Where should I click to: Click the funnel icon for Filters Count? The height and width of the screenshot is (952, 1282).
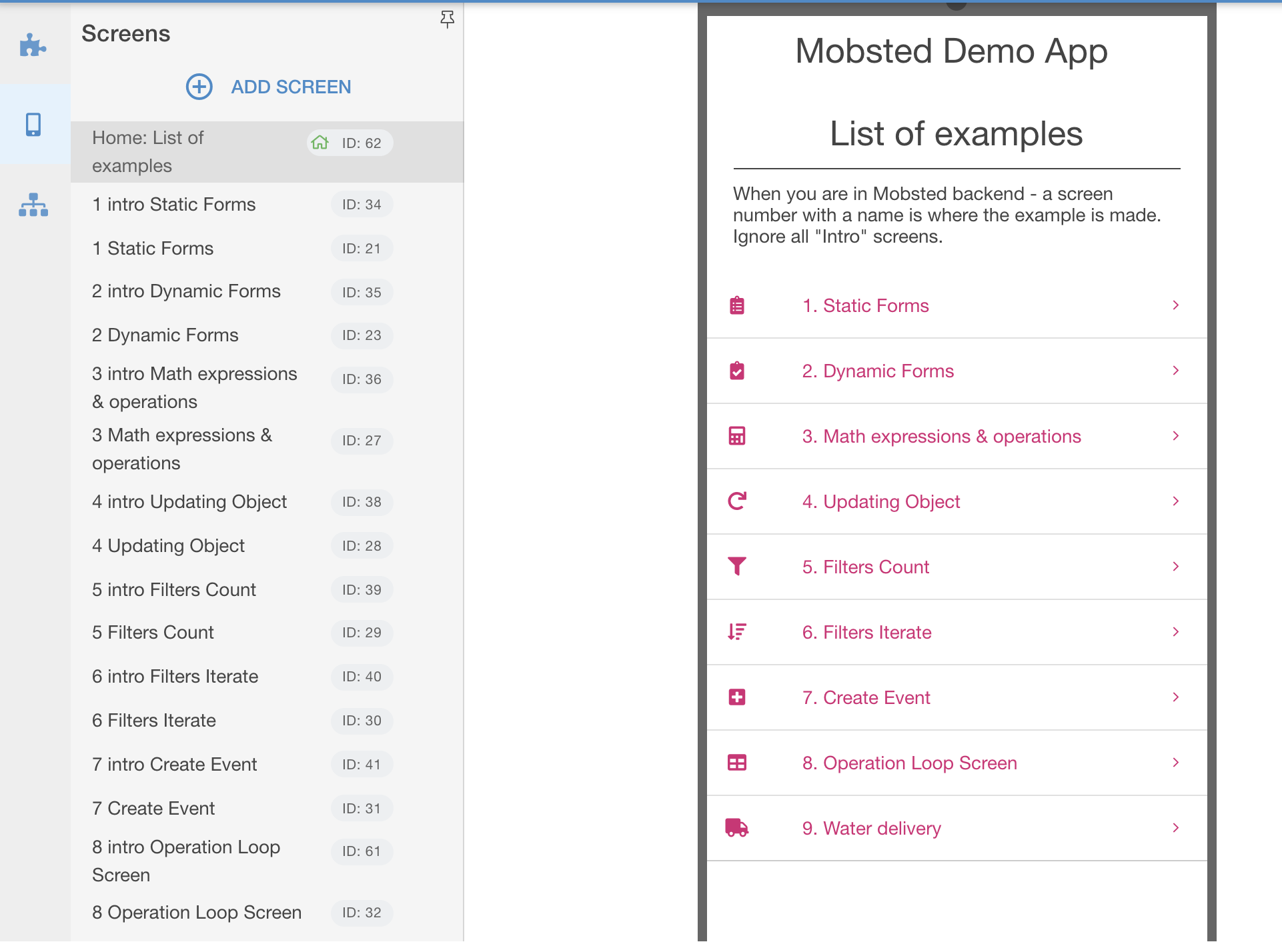(737, 567)
